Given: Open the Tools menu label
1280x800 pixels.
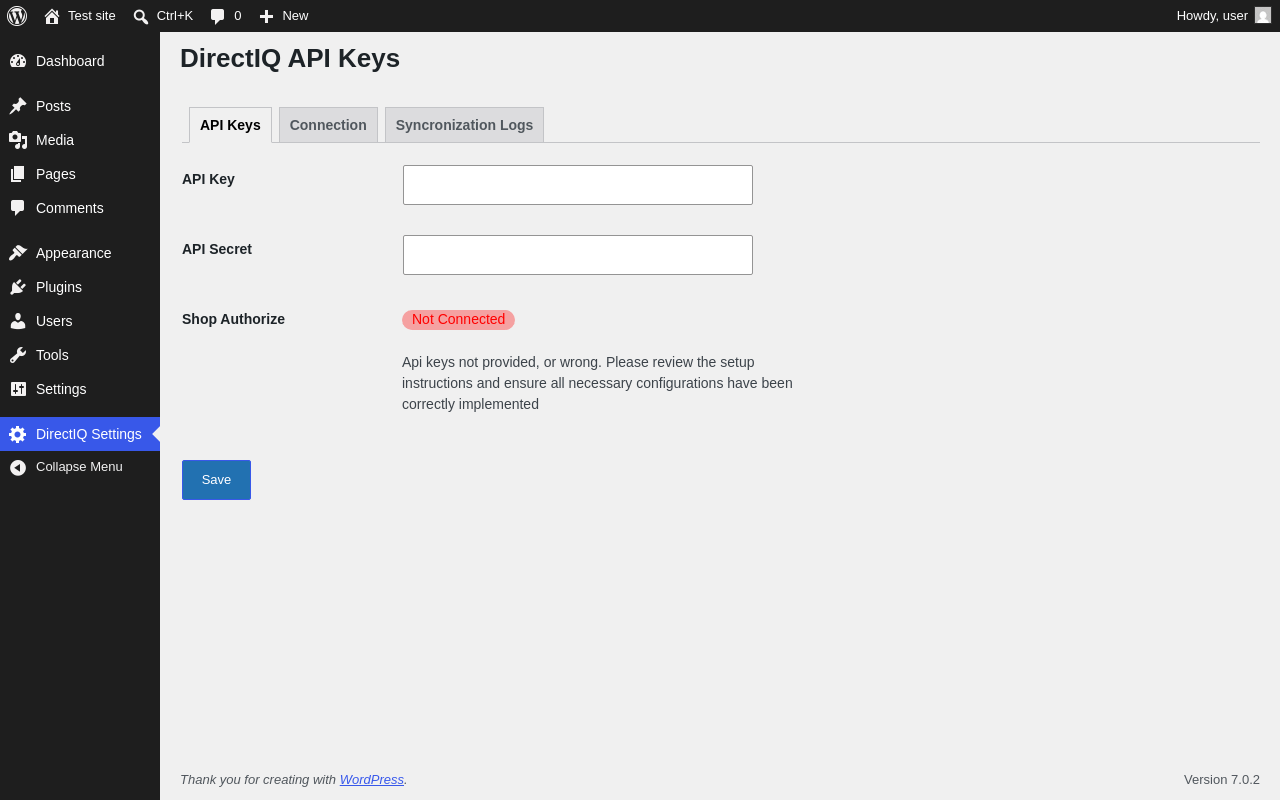Looking at the screenshot, I should tap(52, 355).
